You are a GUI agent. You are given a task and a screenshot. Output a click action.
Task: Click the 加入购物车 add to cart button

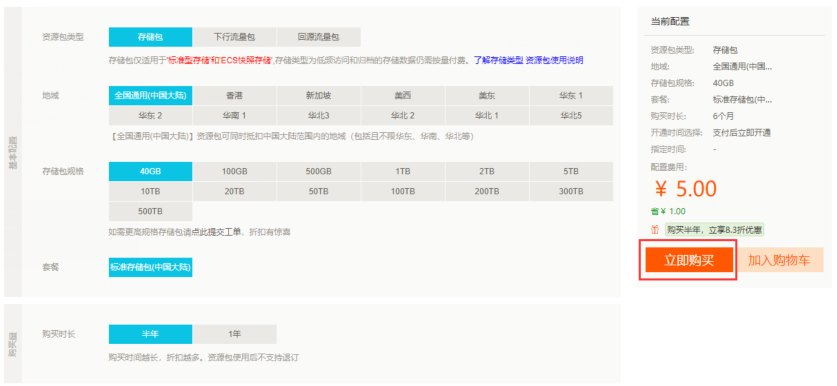[779, 260]
